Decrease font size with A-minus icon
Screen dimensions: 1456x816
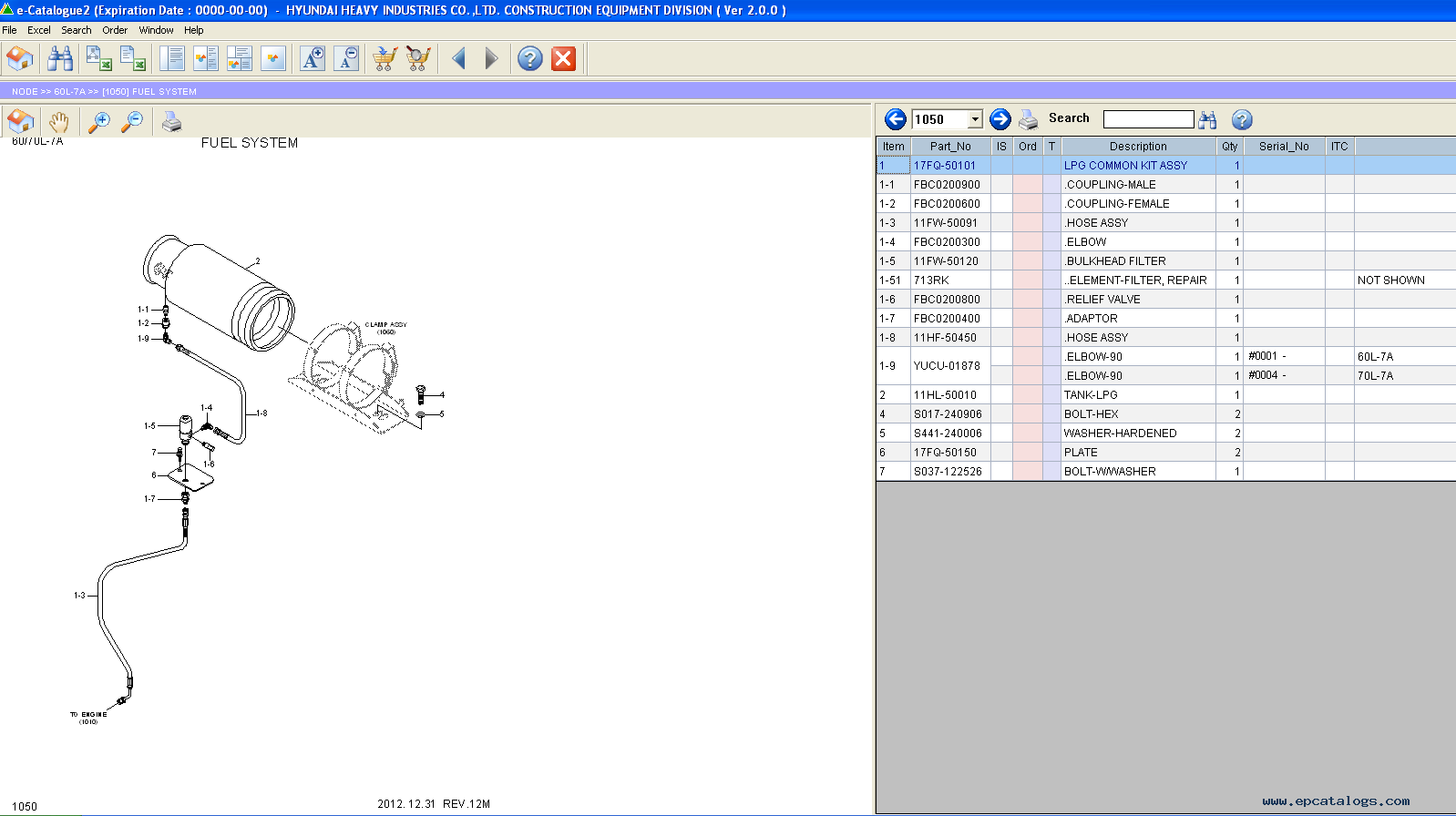(346, 59)
